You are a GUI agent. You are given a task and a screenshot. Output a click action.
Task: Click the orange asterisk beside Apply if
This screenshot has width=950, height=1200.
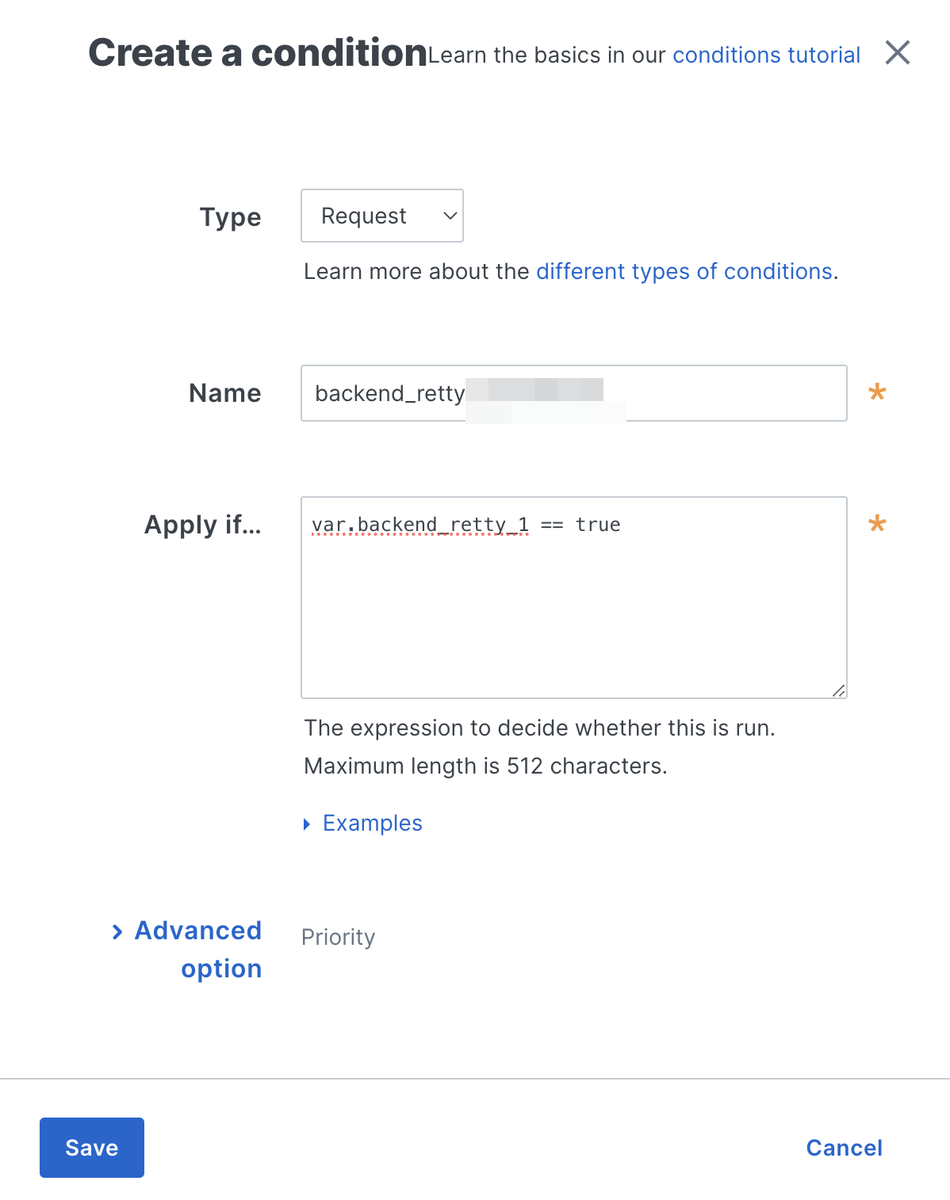coord(877,524)
